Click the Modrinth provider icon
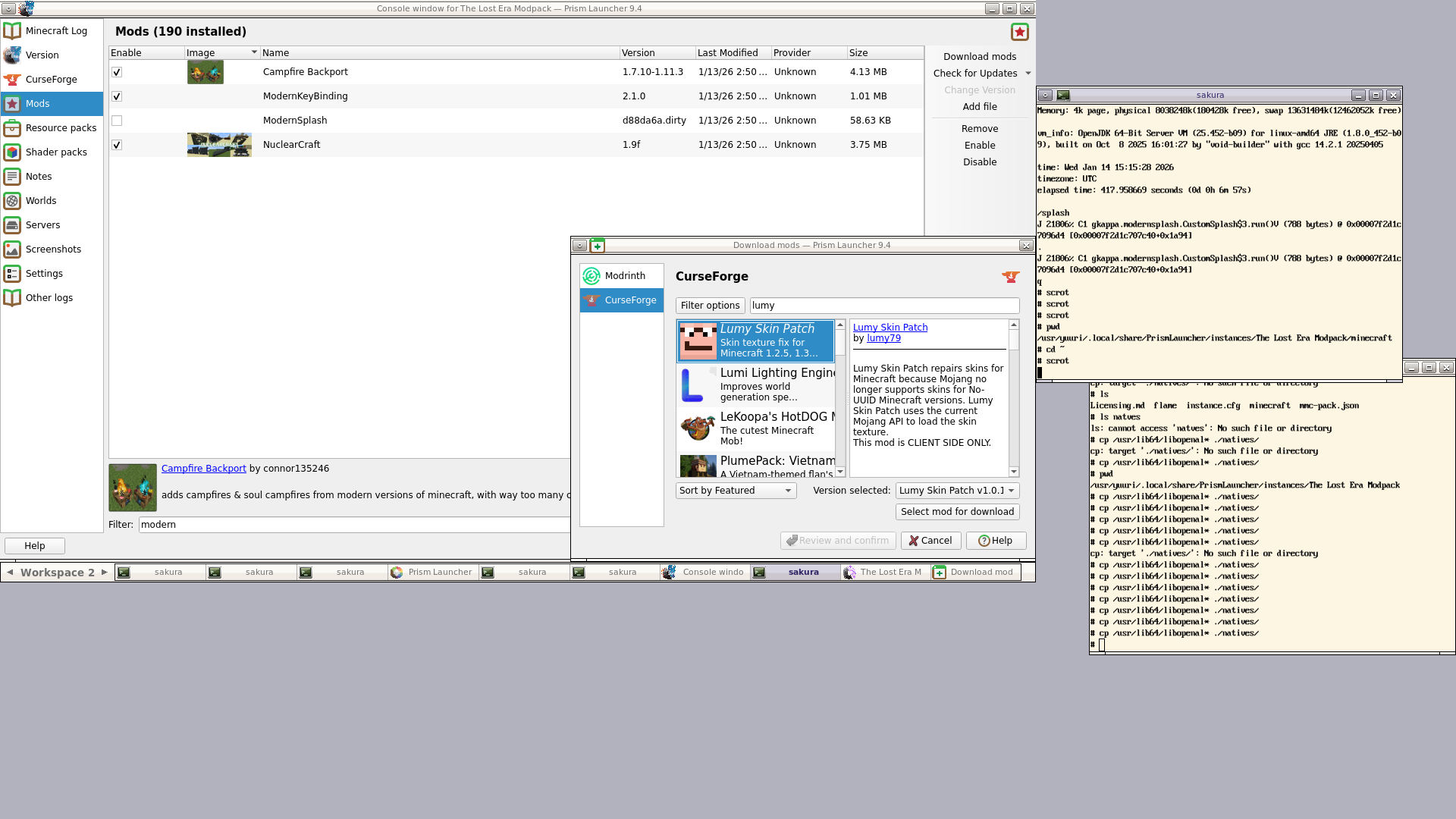Image resolution: width=1456 pixels, height=819 pixels. coord(591,276)
